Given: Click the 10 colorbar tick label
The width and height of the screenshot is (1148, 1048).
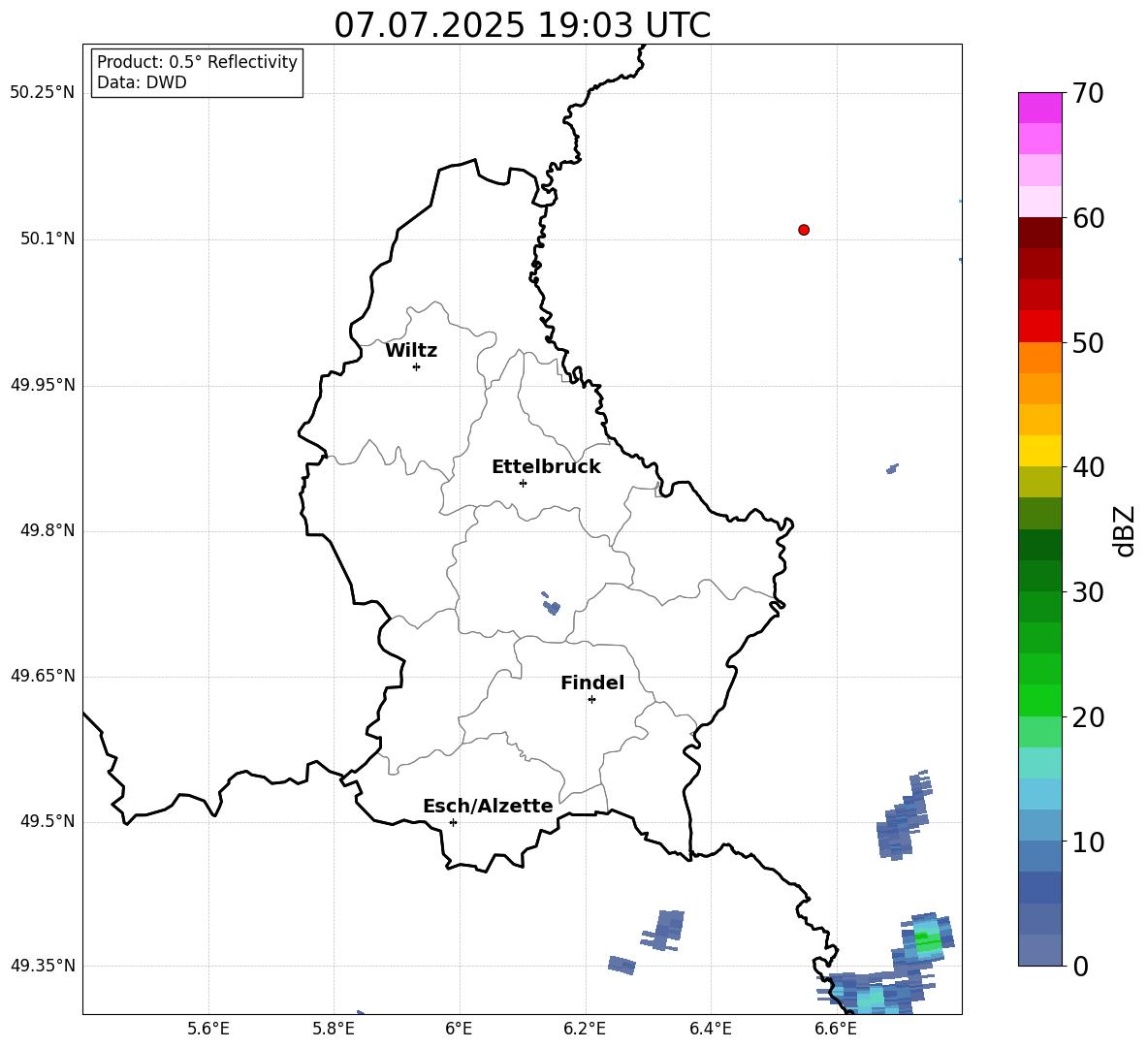Looking at the screenshot, I should click(x=1088, y=842).
